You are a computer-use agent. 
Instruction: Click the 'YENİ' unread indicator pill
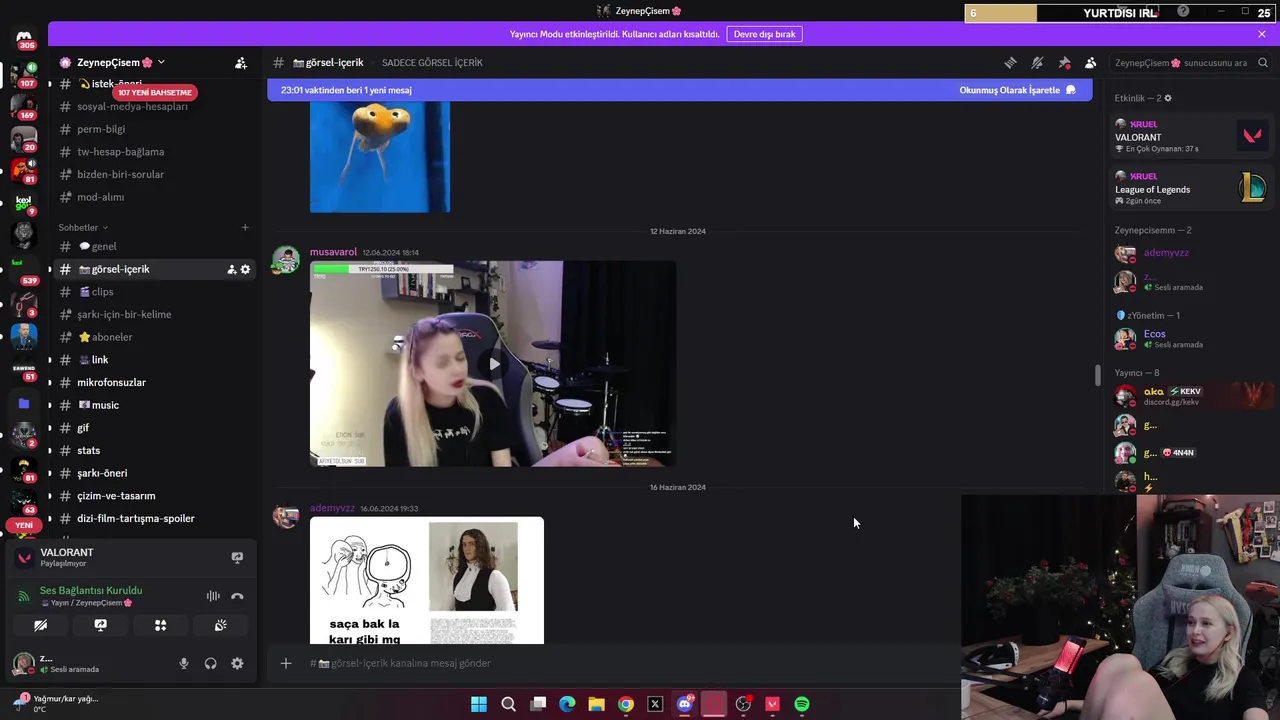(24, 525)
